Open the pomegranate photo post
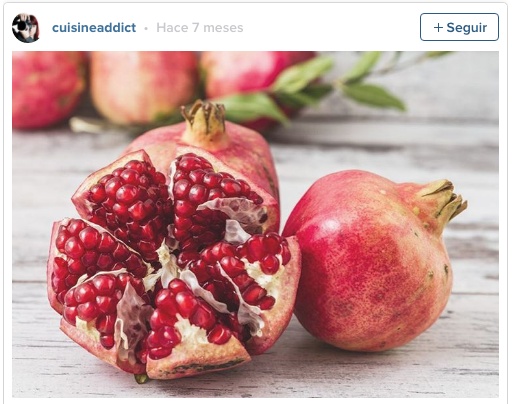The width and height of the screenshot is (512, 404). coord(256,224)
